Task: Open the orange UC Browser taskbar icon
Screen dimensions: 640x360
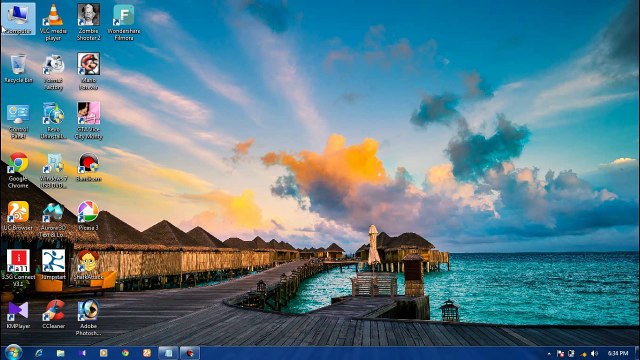Action: click(x=147, y=353)
